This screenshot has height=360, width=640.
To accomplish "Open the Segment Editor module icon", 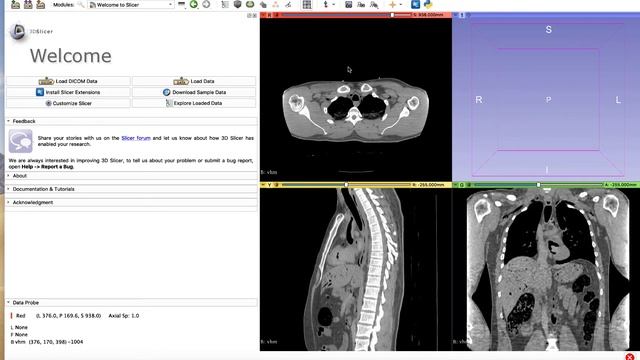I will pyautogui.click(x=288, y=4).
